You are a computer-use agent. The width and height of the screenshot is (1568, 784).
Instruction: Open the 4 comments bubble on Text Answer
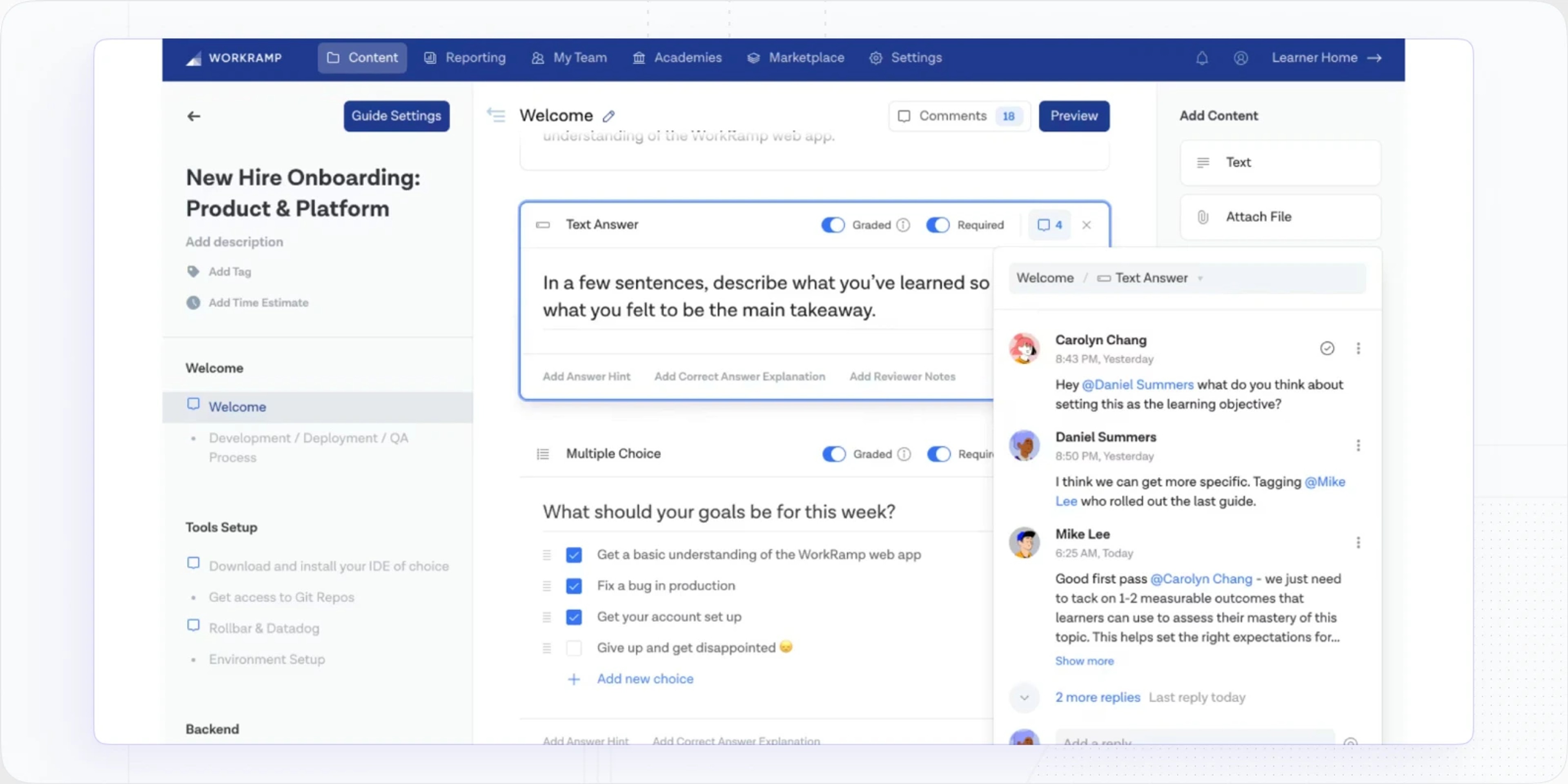point(1049,225)
